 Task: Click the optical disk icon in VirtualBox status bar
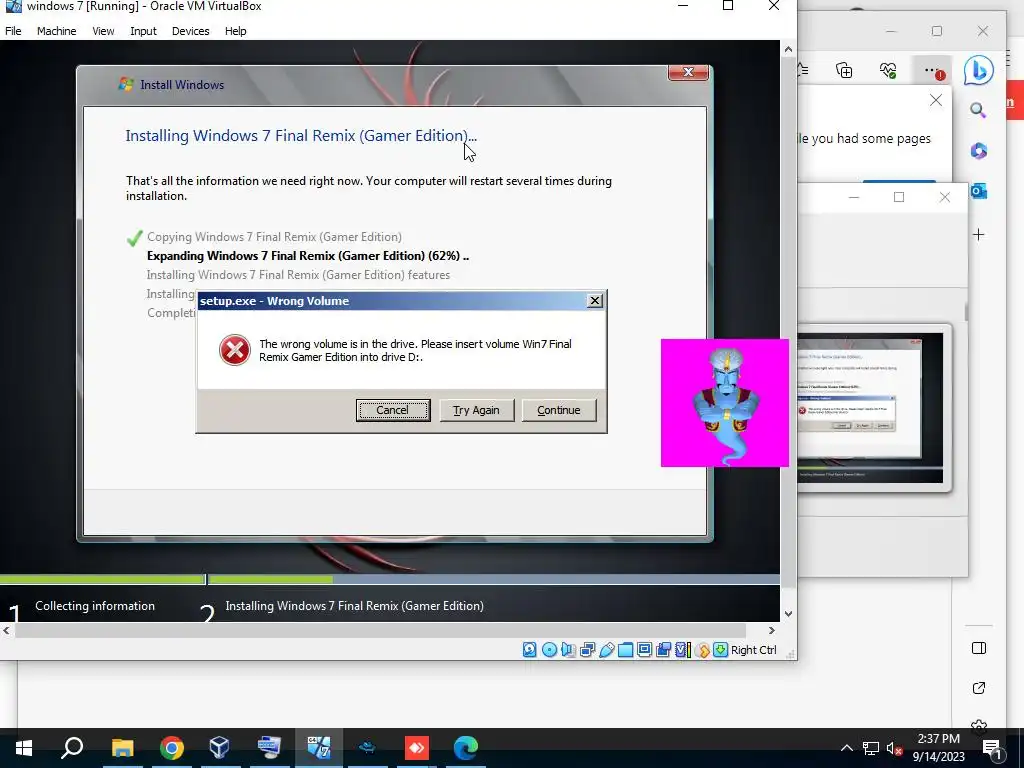(x=549, y=650)
